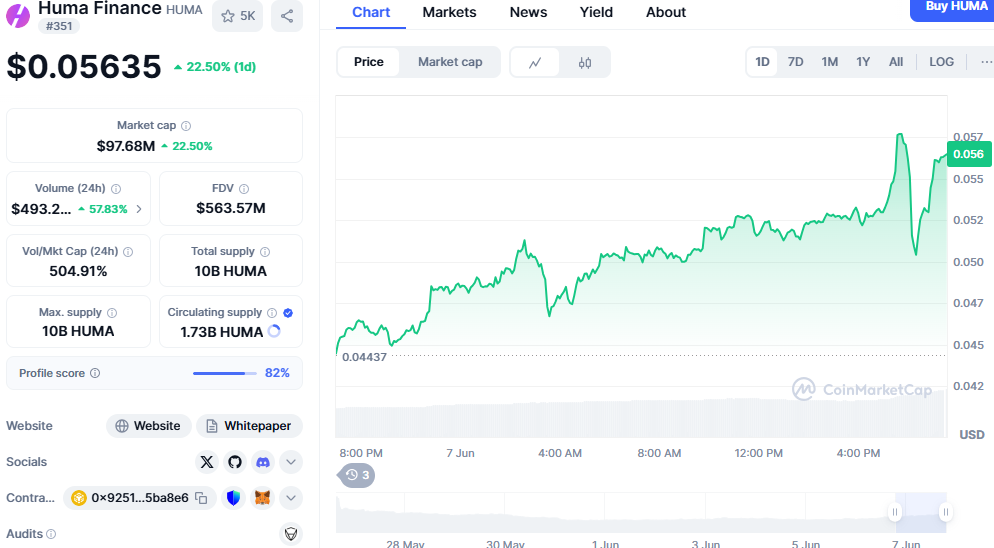Set chart range to All
The width and height of the screenshot is (994, 548).
tap(896, 62)
